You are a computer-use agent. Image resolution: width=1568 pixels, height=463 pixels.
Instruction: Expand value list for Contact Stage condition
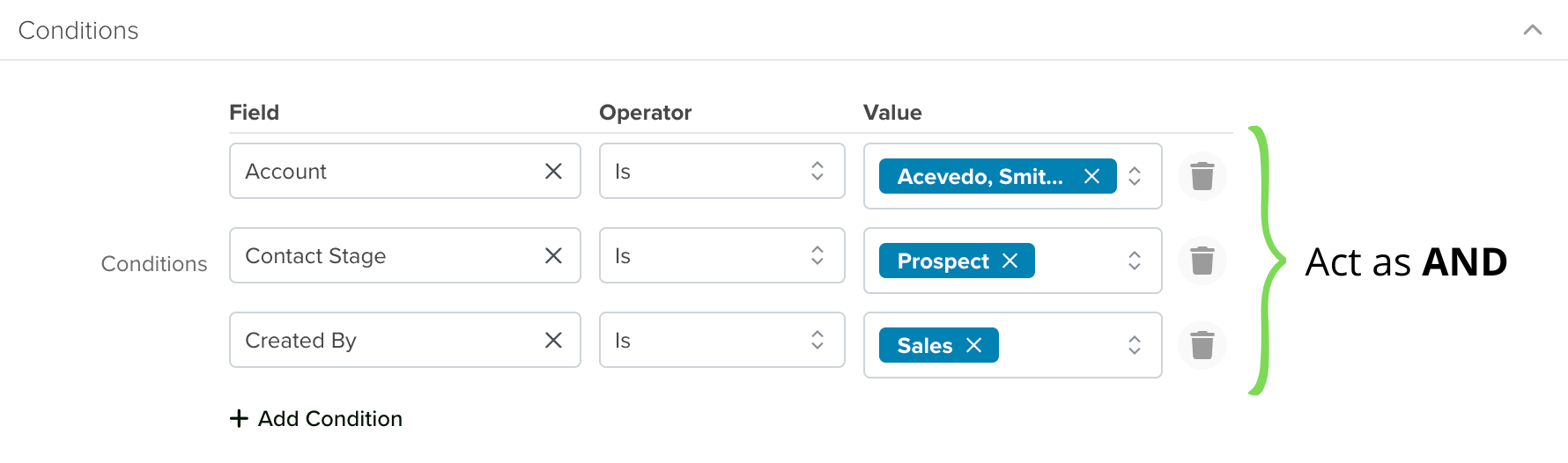1135,261
